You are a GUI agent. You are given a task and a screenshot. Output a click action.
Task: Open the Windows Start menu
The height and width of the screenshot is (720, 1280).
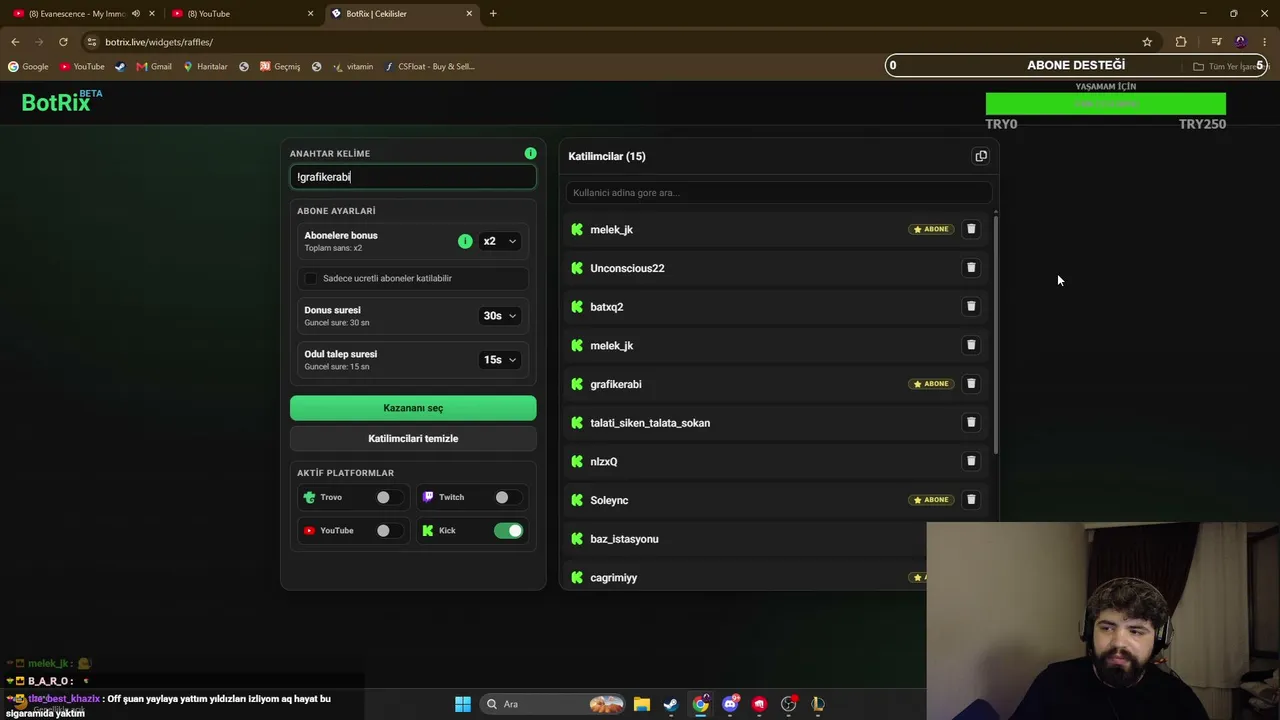(463, 704)
